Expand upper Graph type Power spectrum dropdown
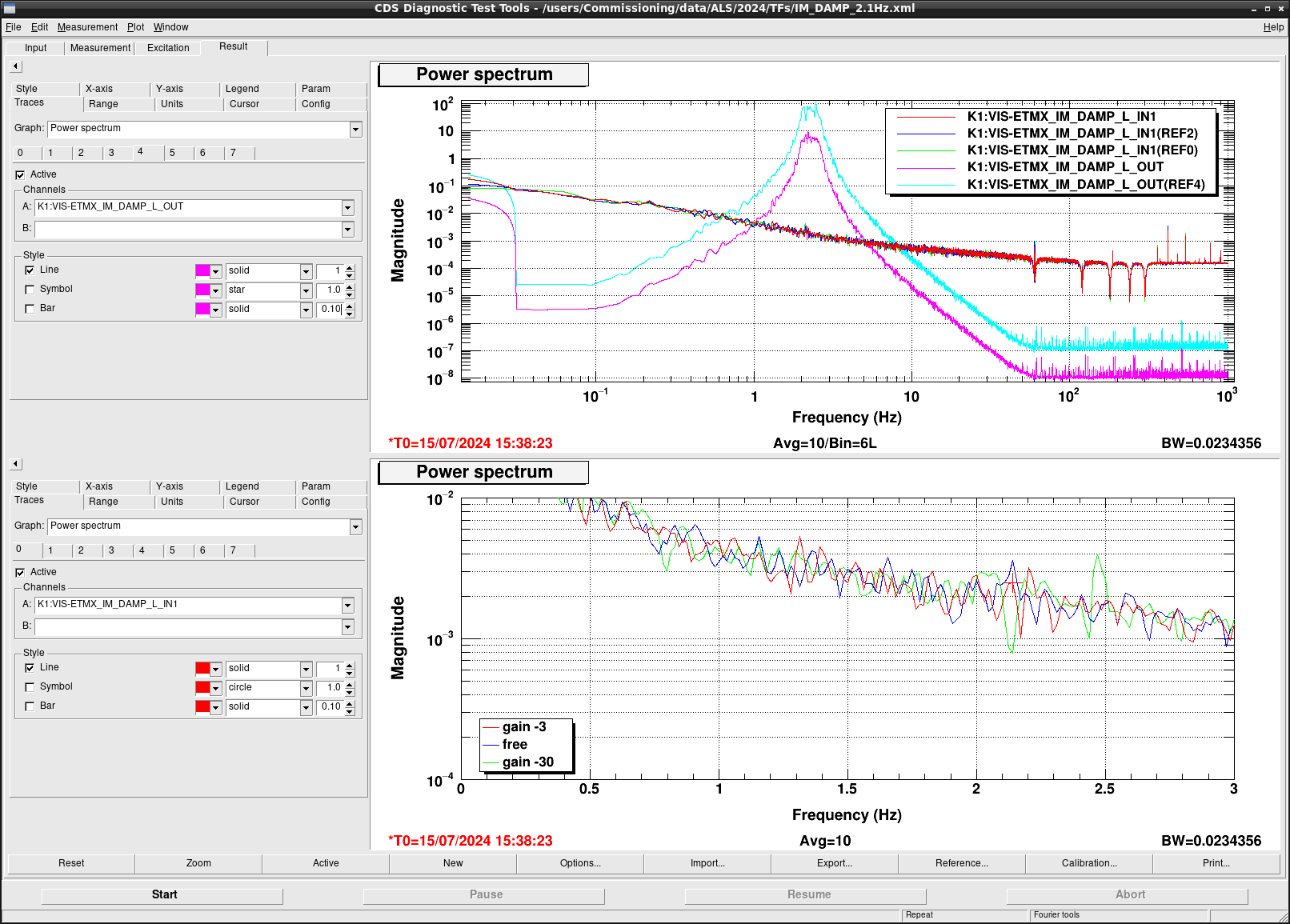 (x=355, y=129)
